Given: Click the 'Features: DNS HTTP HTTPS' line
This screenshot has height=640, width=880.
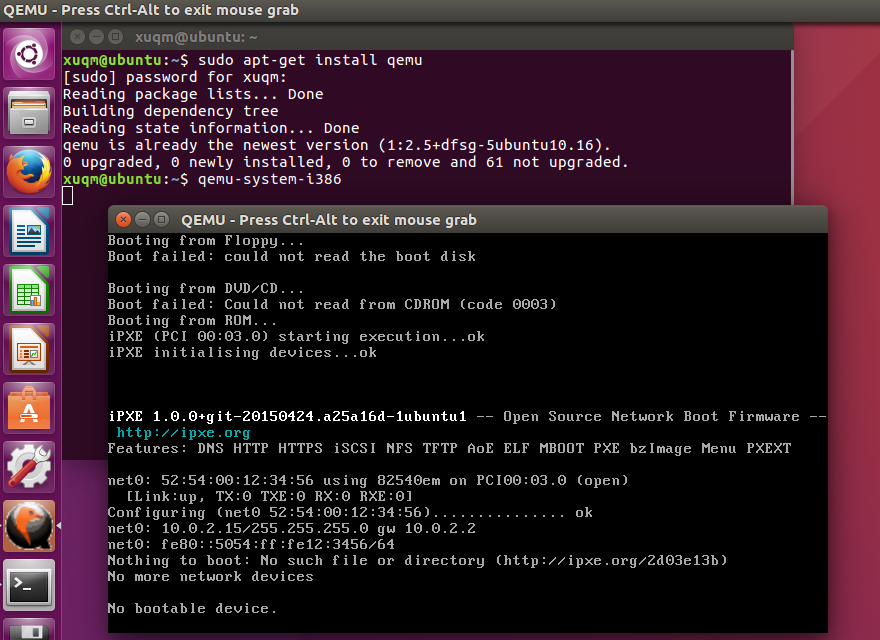Looking at the screenshot, I should [x=450, y=449].
